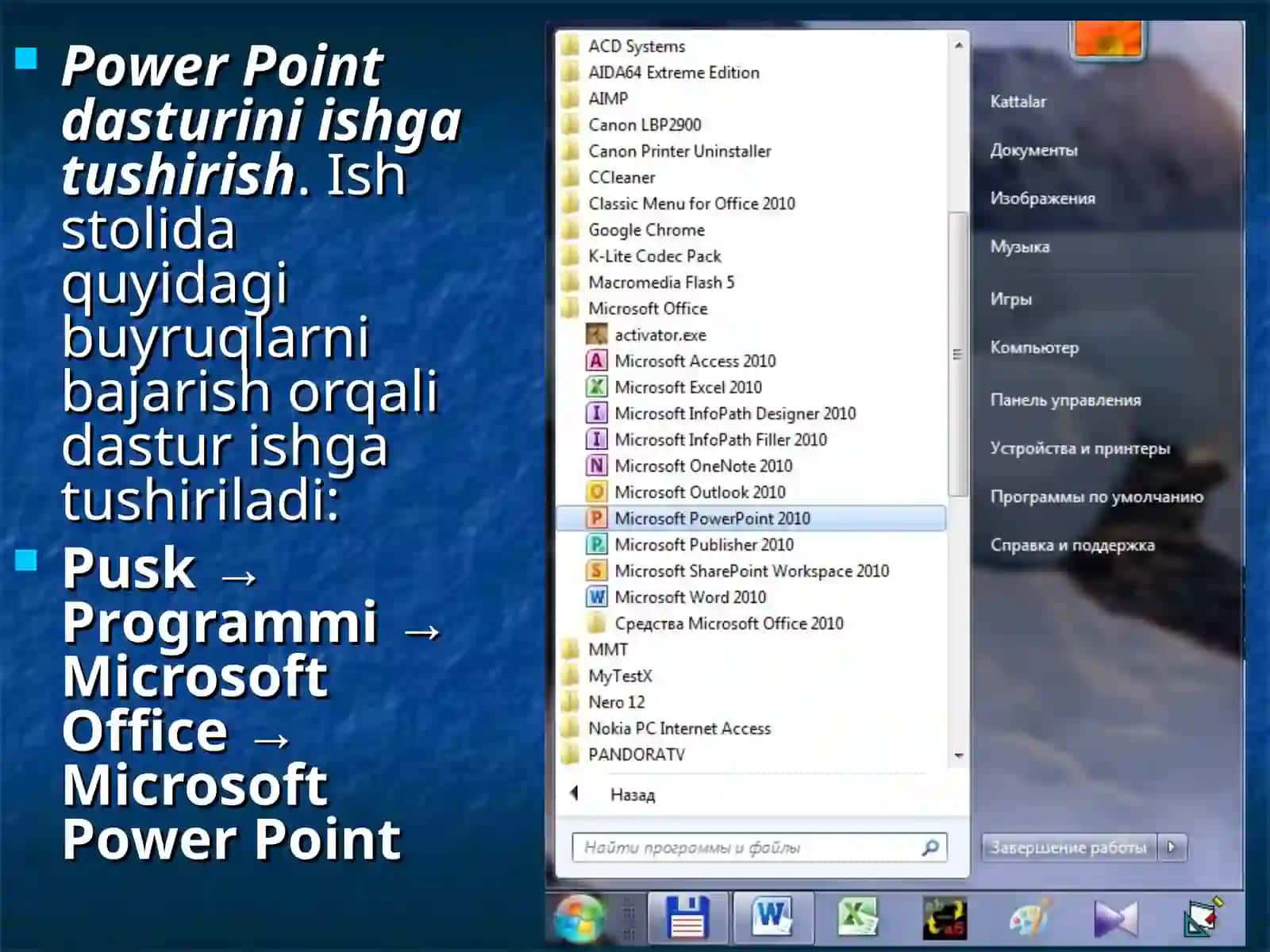Open the paint palette taskbar icon
Image resolution: width=1270 pixels, height=952 pixels.
click(1030, 919)
